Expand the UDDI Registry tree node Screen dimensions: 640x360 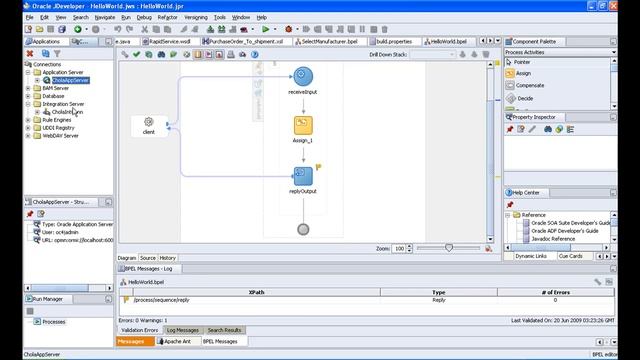[x=28, y=128]
